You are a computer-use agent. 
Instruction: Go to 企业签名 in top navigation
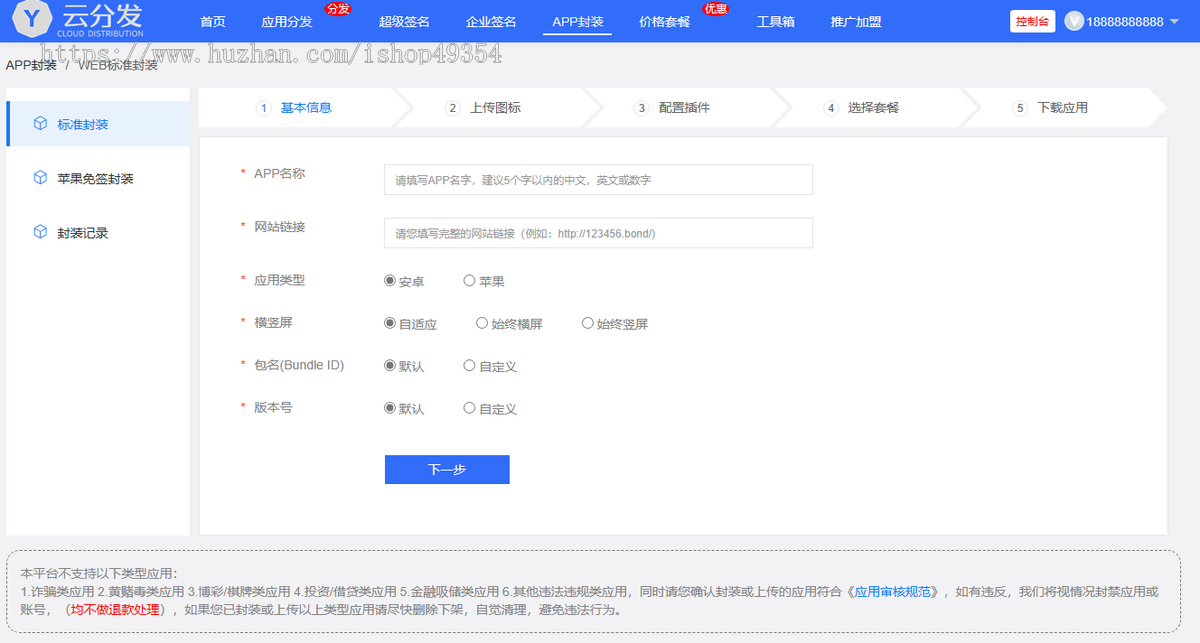pyautogui.click(x=491, y=22)
